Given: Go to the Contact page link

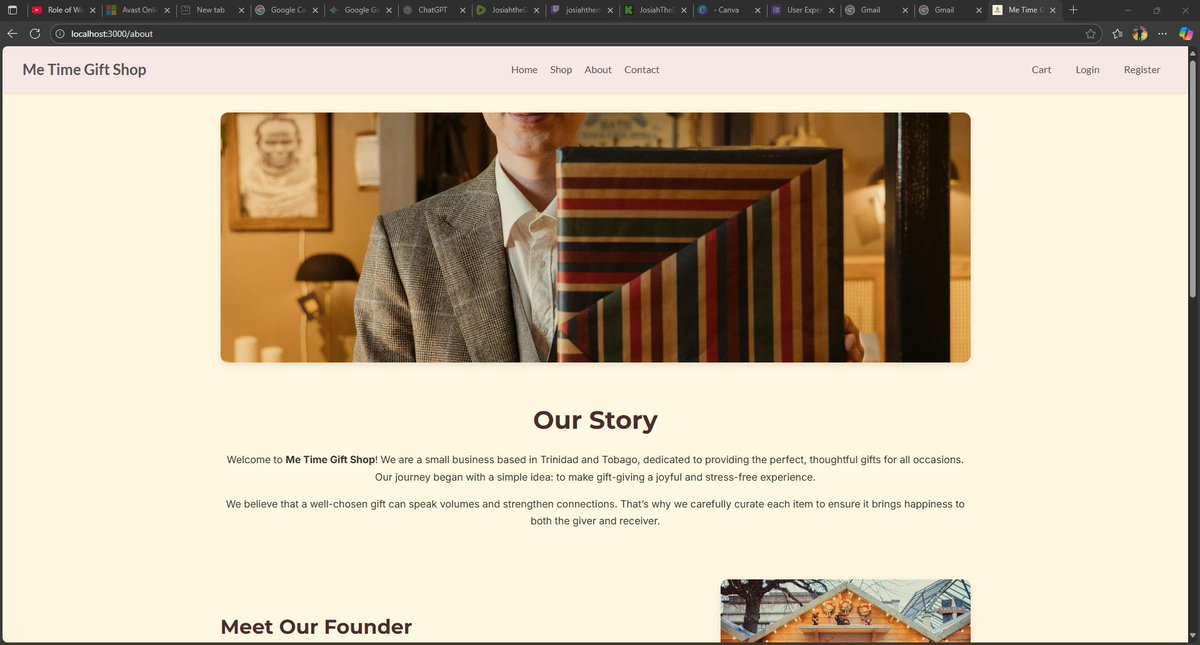Looking at the screenshot, I should [x=642, y=70].
